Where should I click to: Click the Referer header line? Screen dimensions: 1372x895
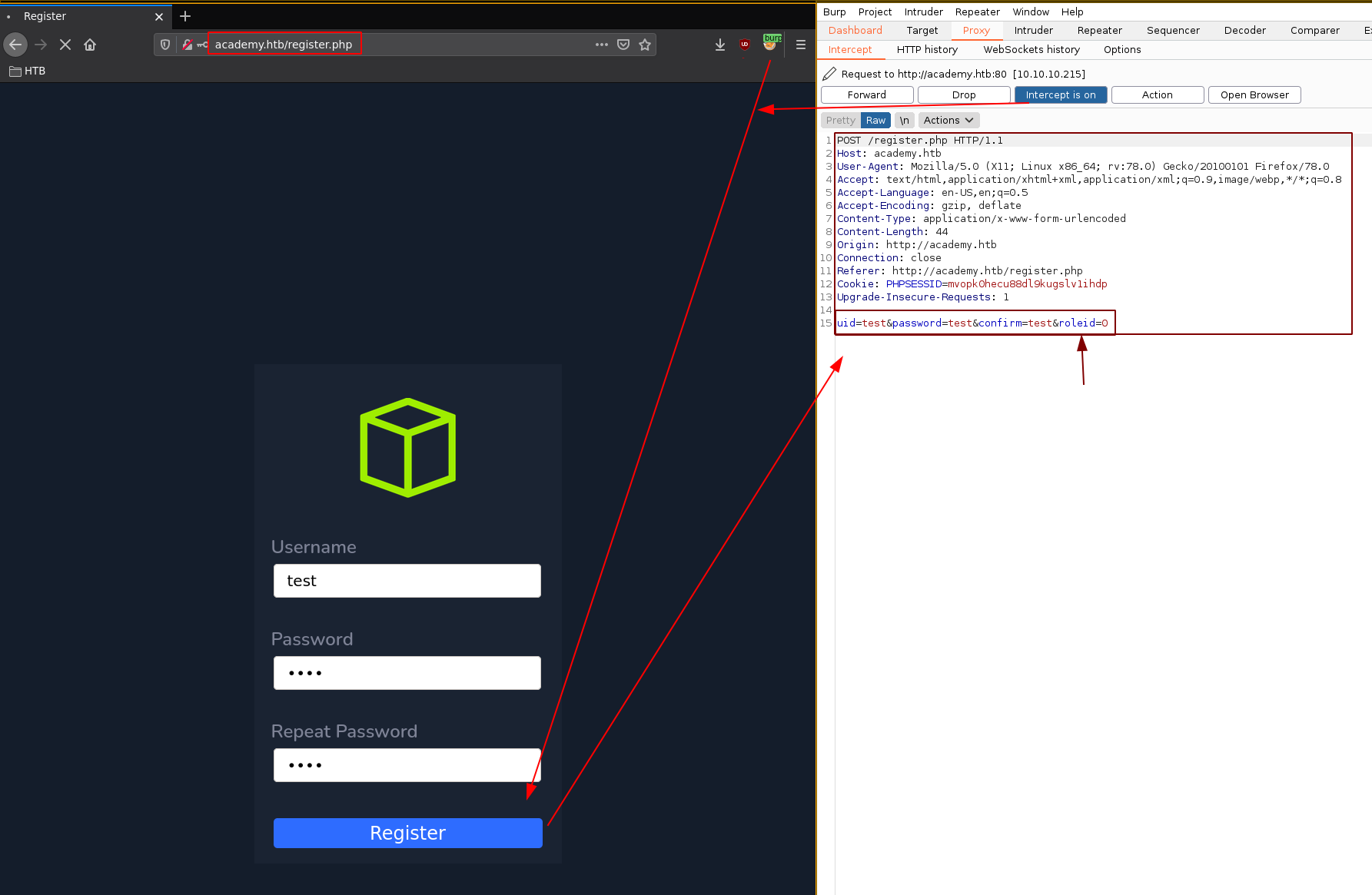[x=959, y=271]
